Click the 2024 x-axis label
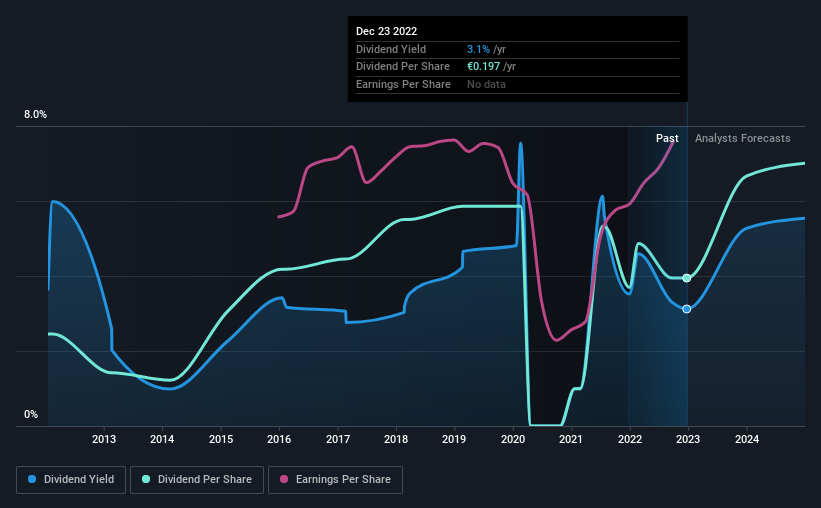 (747, 439)
